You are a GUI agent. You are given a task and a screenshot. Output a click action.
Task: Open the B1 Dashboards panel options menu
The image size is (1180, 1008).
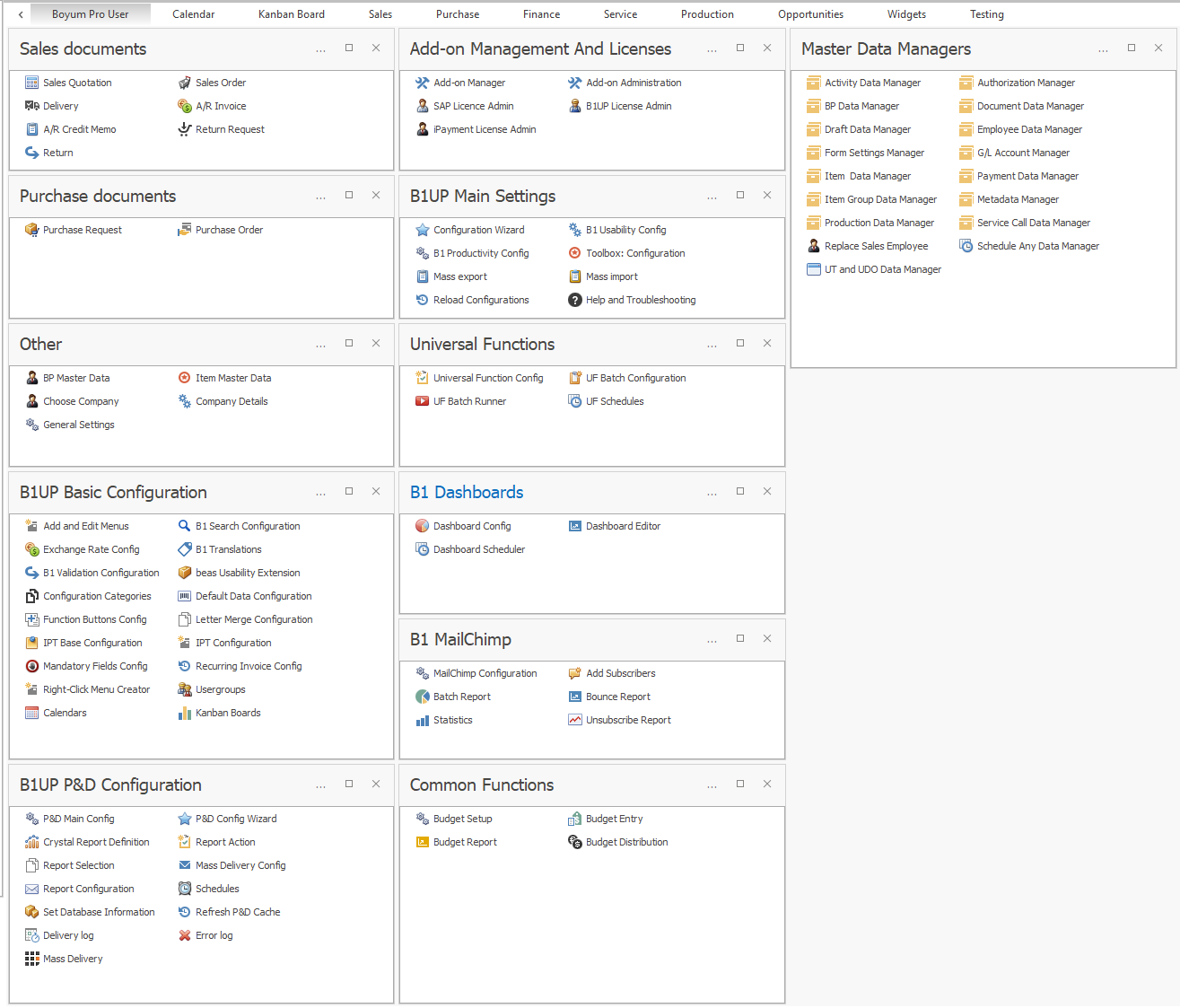pos(712,494)
